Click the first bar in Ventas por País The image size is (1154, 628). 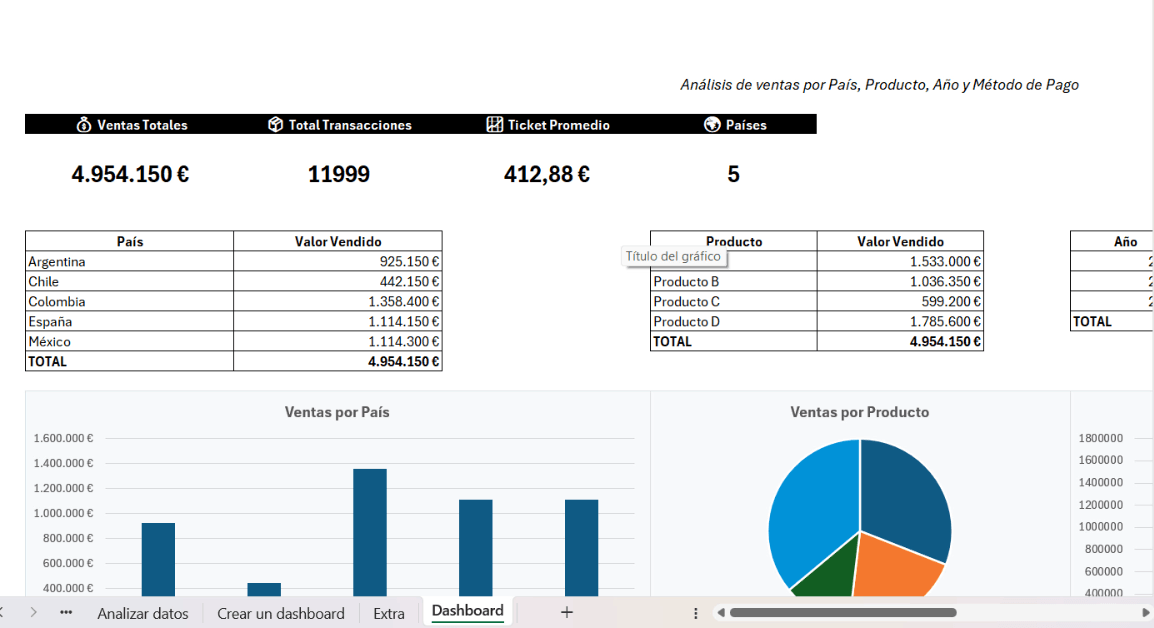click(x=158, y=560)
